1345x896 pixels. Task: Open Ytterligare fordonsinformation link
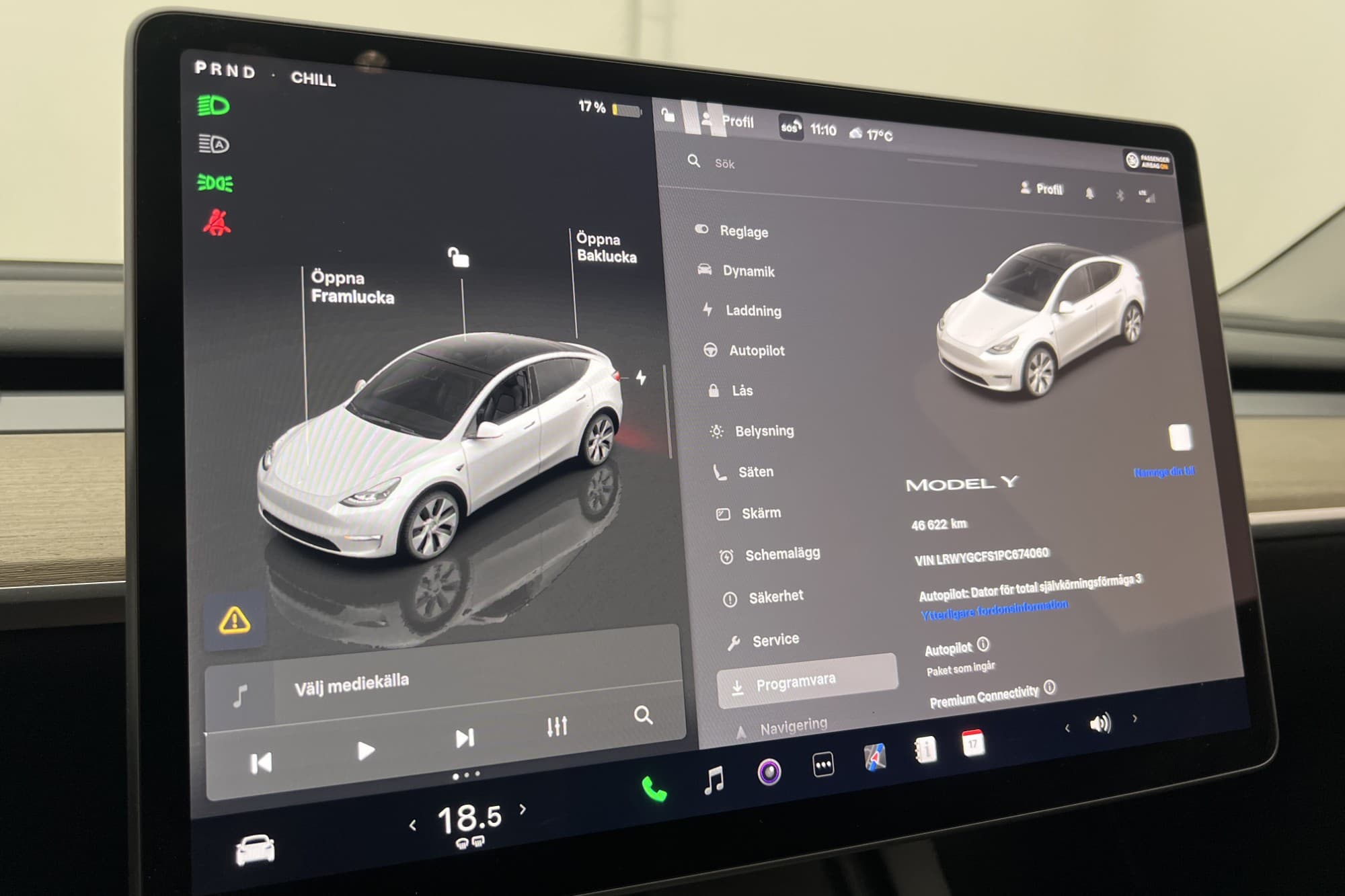point(994,610)
